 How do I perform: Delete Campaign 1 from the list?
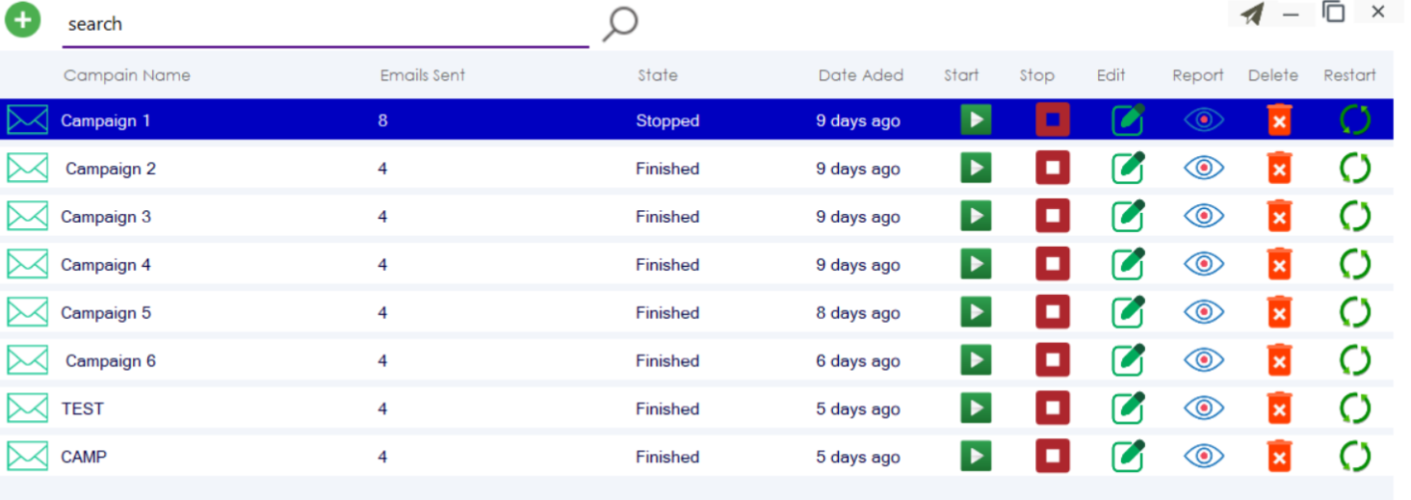click(x=1279, y=120)
